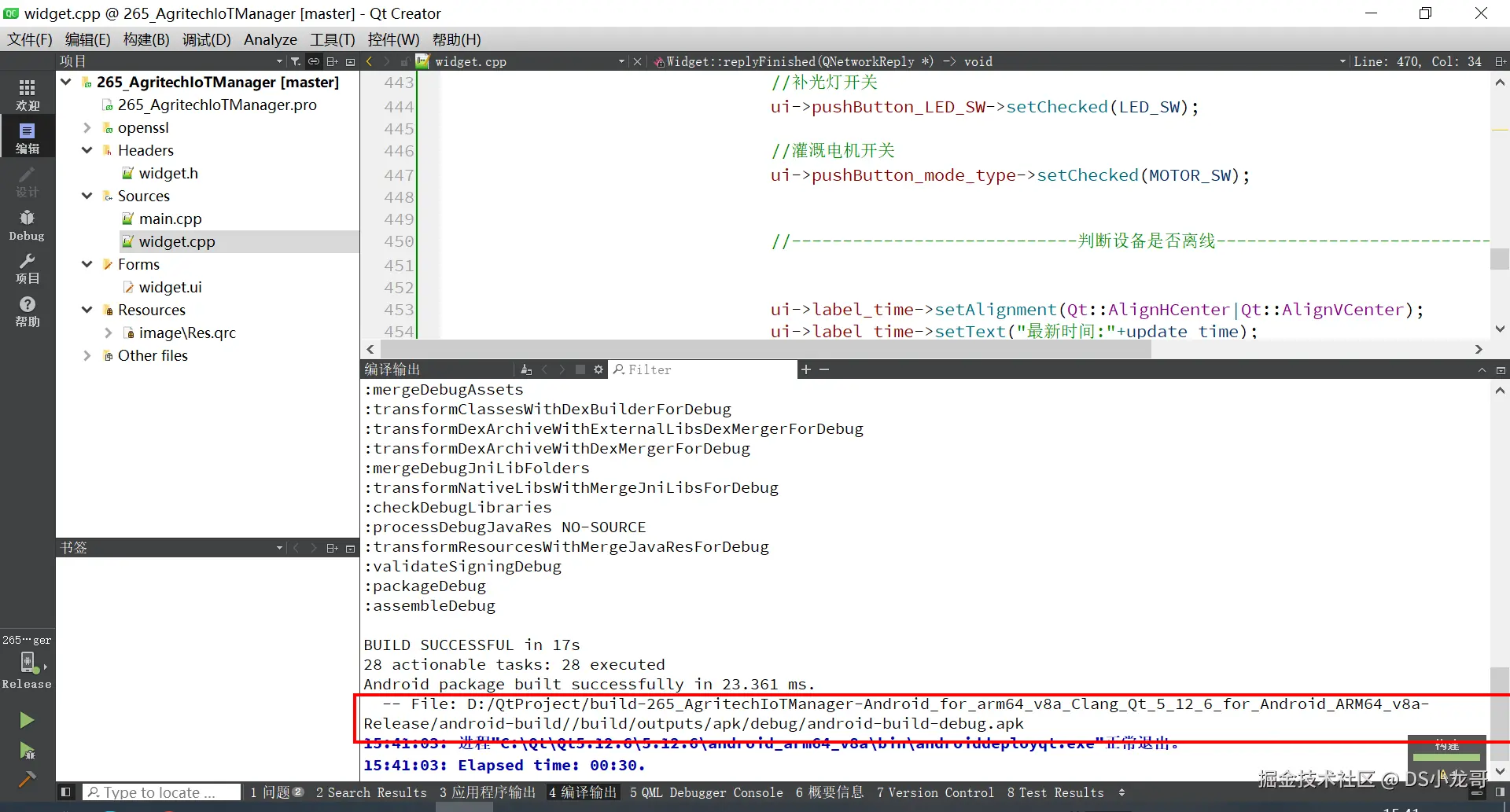Viewport: 1510px width, 812px height.
Task: Click the Type to locate search field
Action: (x=162, y=792)
